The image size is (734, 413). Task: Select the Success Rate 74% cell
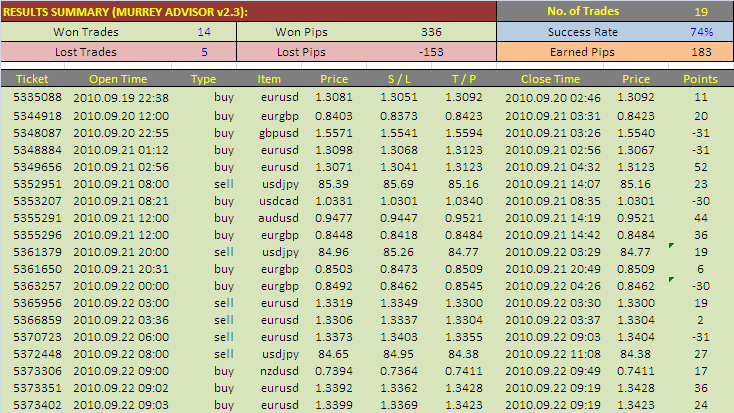pos(701,32)
